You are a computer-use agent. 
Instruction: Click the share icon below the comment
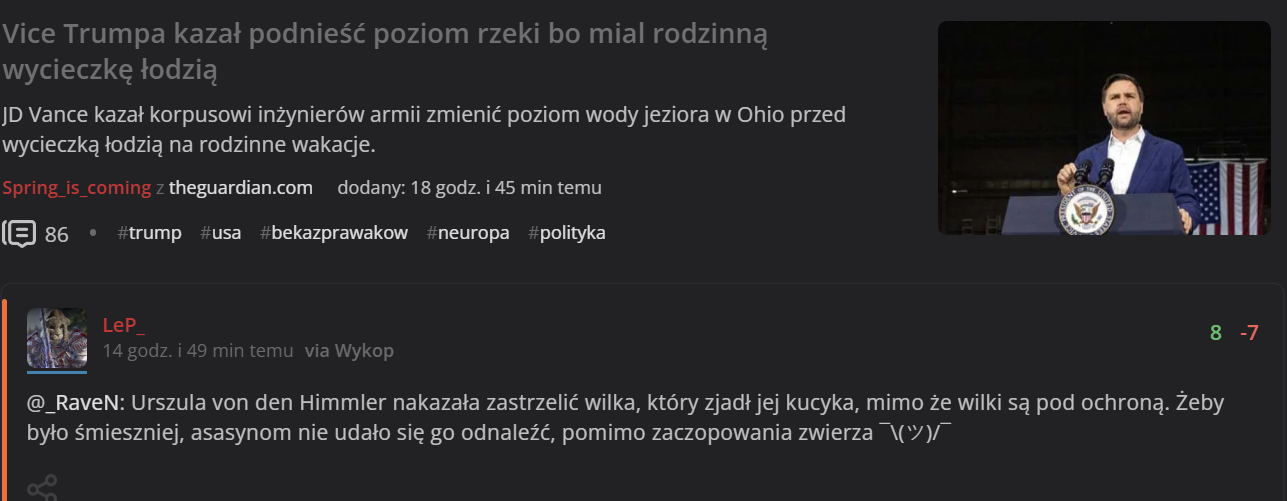point(42,489)
